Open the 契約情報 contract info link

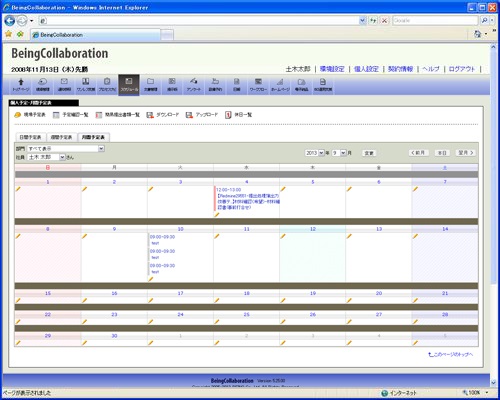coord(400,69)
